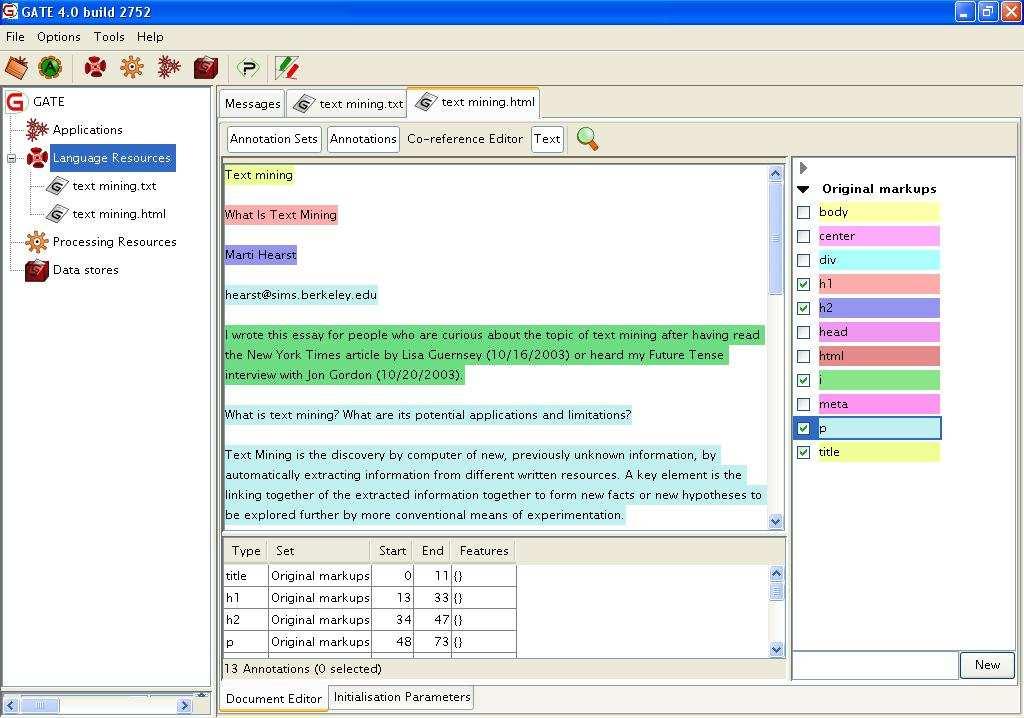This screenshot has width=1024, height=718.
Task: Select Data stores in the tree
Action: 86,270
